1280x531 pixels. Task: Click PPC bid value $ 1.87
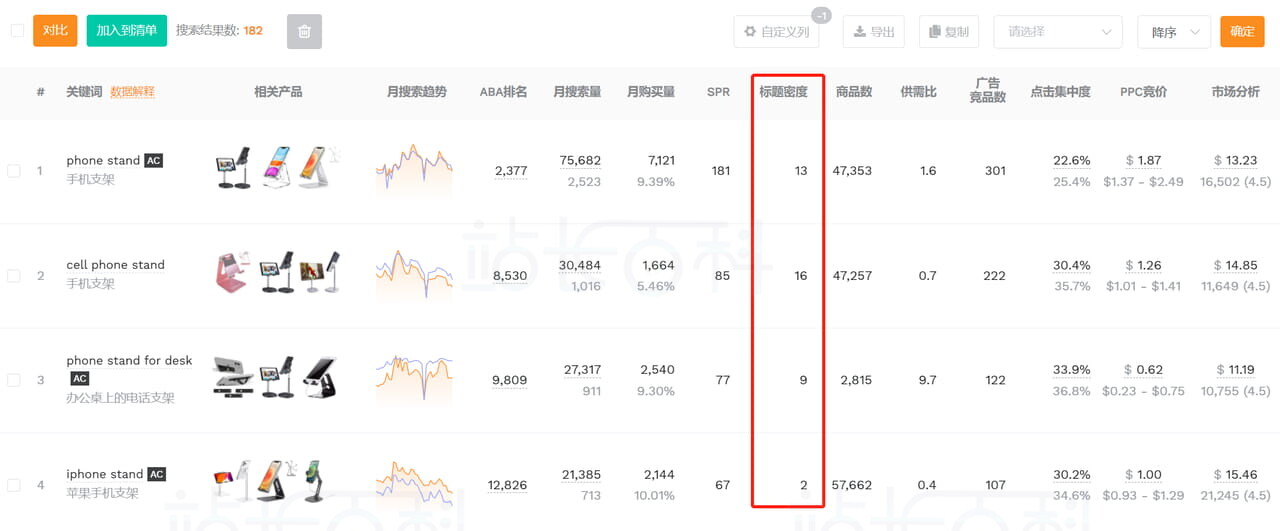1143,161
